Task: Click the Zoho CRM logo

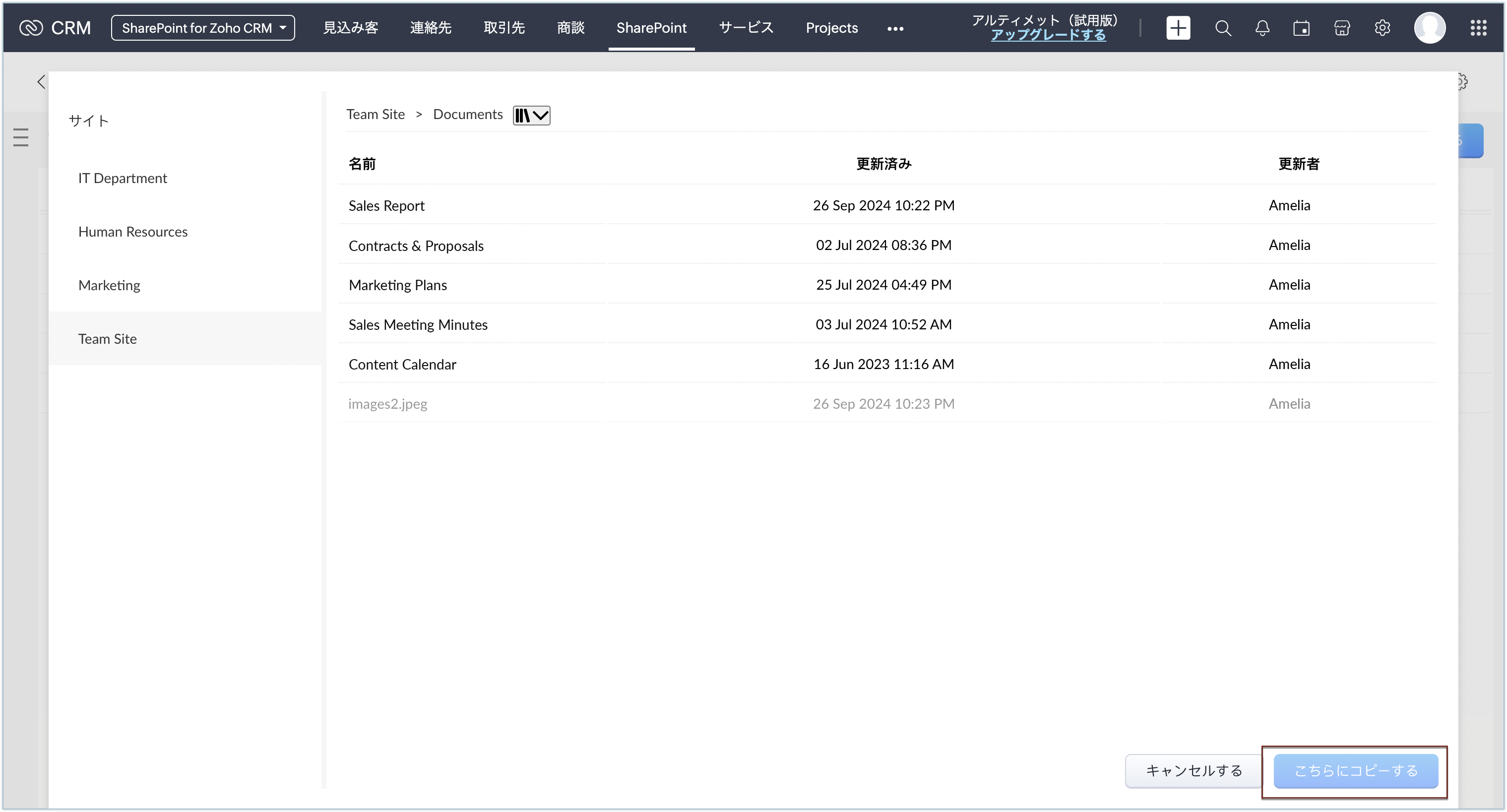Action: tap(55, 27)
